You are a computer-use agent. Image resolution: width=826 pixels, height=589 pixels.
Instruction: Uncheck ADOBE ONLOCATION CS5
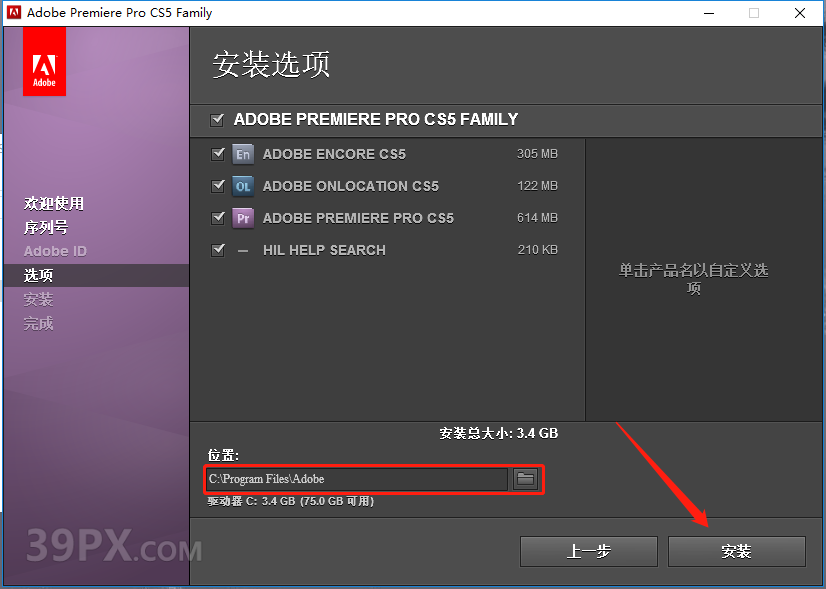[x=218, y=186]
